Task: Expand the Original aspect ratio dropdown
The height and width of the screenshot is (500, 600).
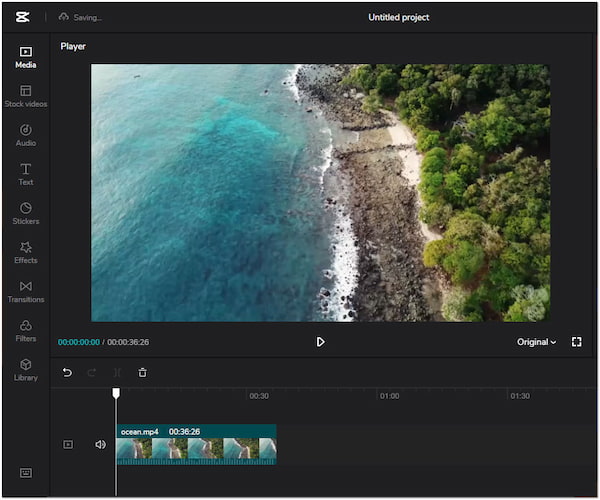Action: click(x=536, y=342)
